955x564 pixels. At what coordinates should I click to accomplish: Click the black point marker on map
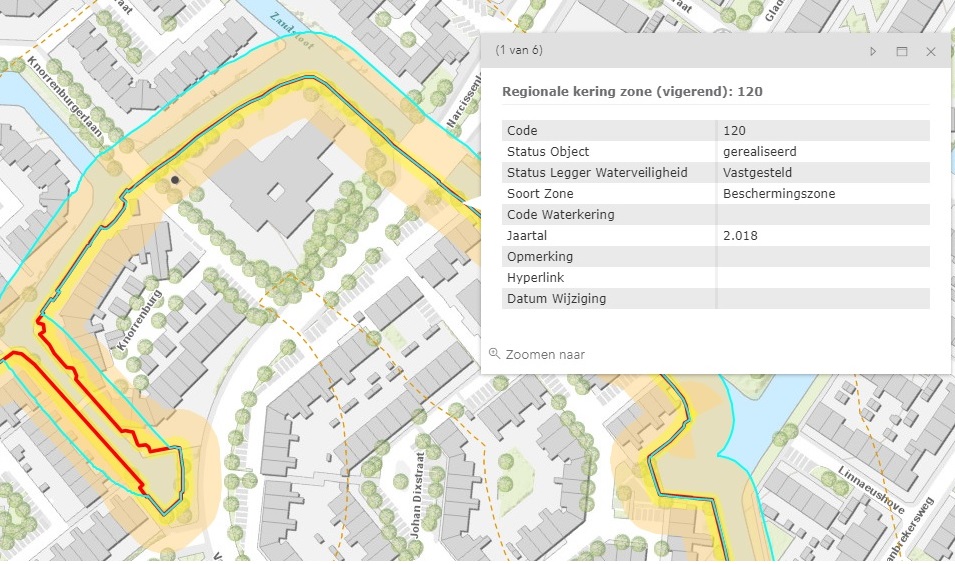coord(175,180)
